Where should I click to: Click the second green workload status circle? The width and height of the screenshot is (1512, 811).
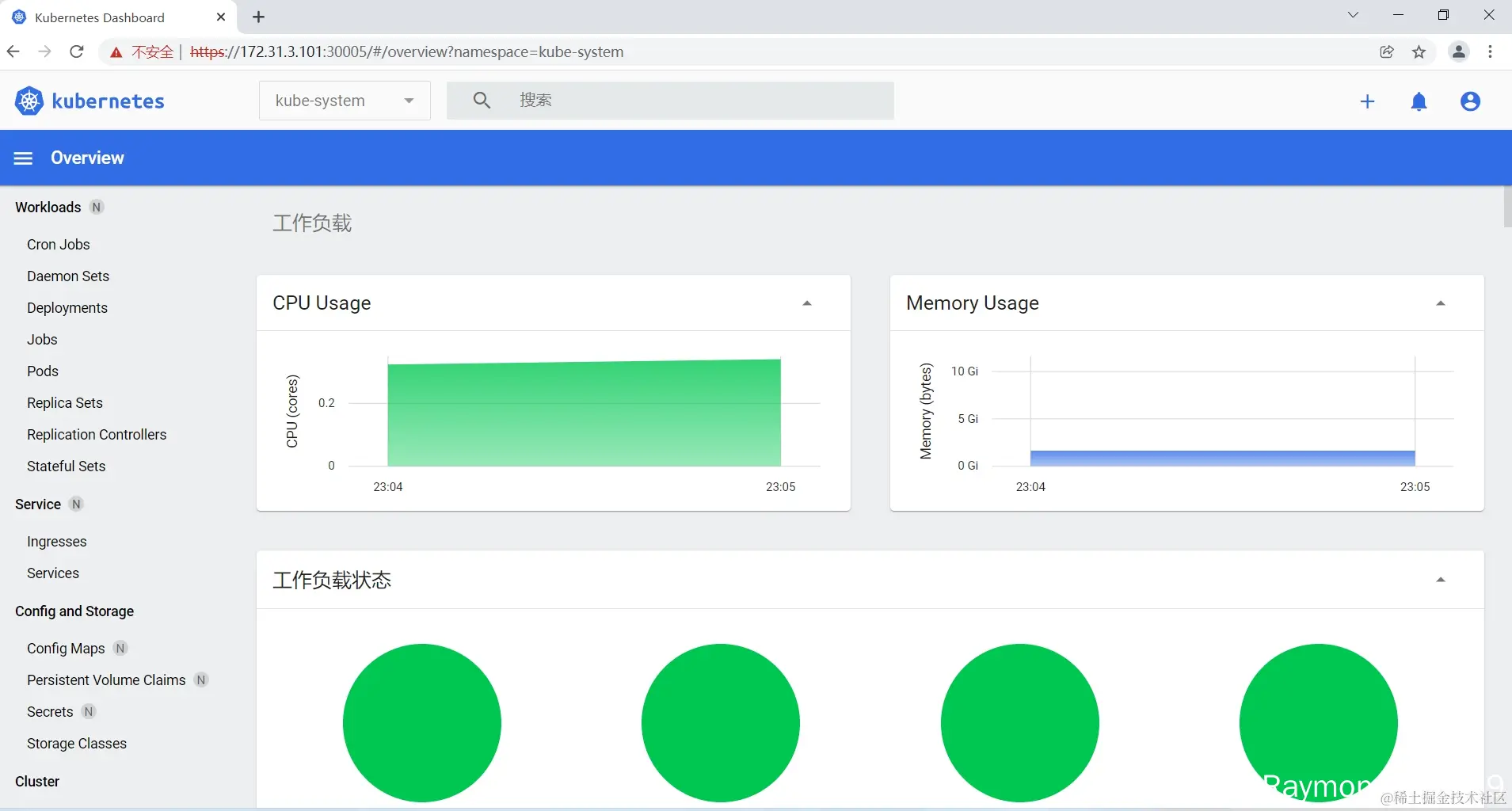point(721,722)
